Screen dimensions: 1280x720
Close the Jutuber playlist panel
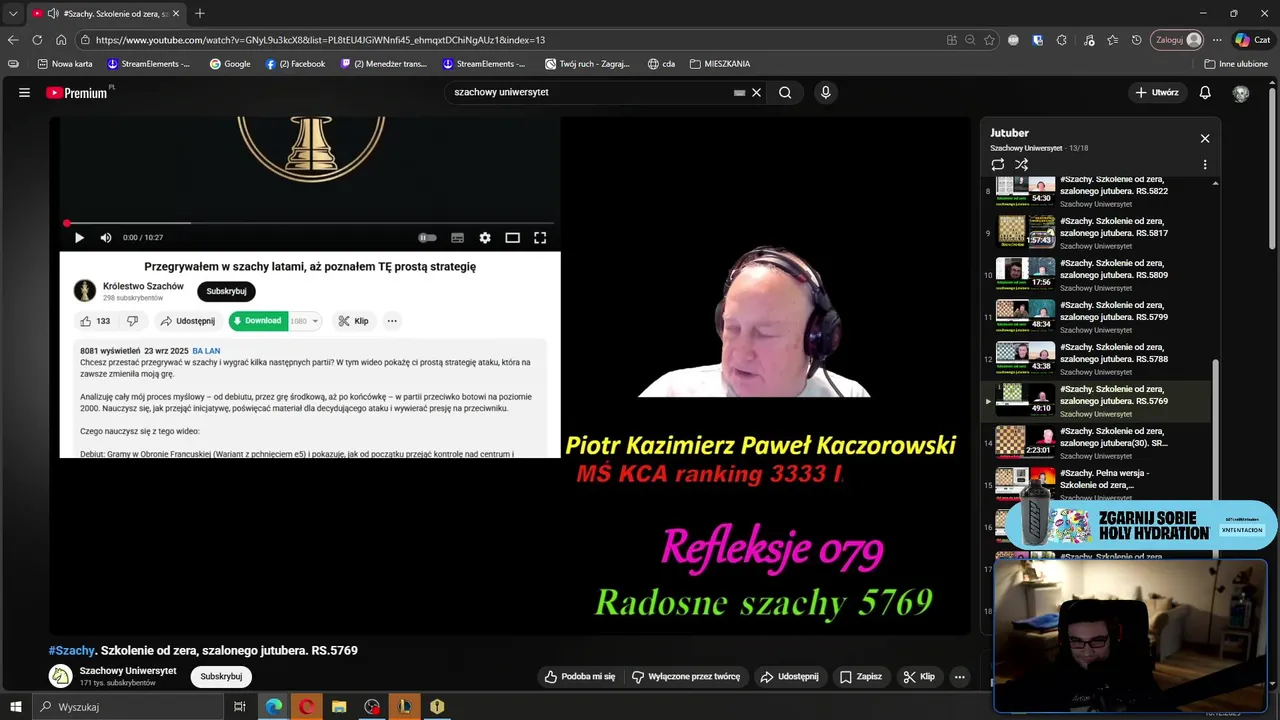1205,138
